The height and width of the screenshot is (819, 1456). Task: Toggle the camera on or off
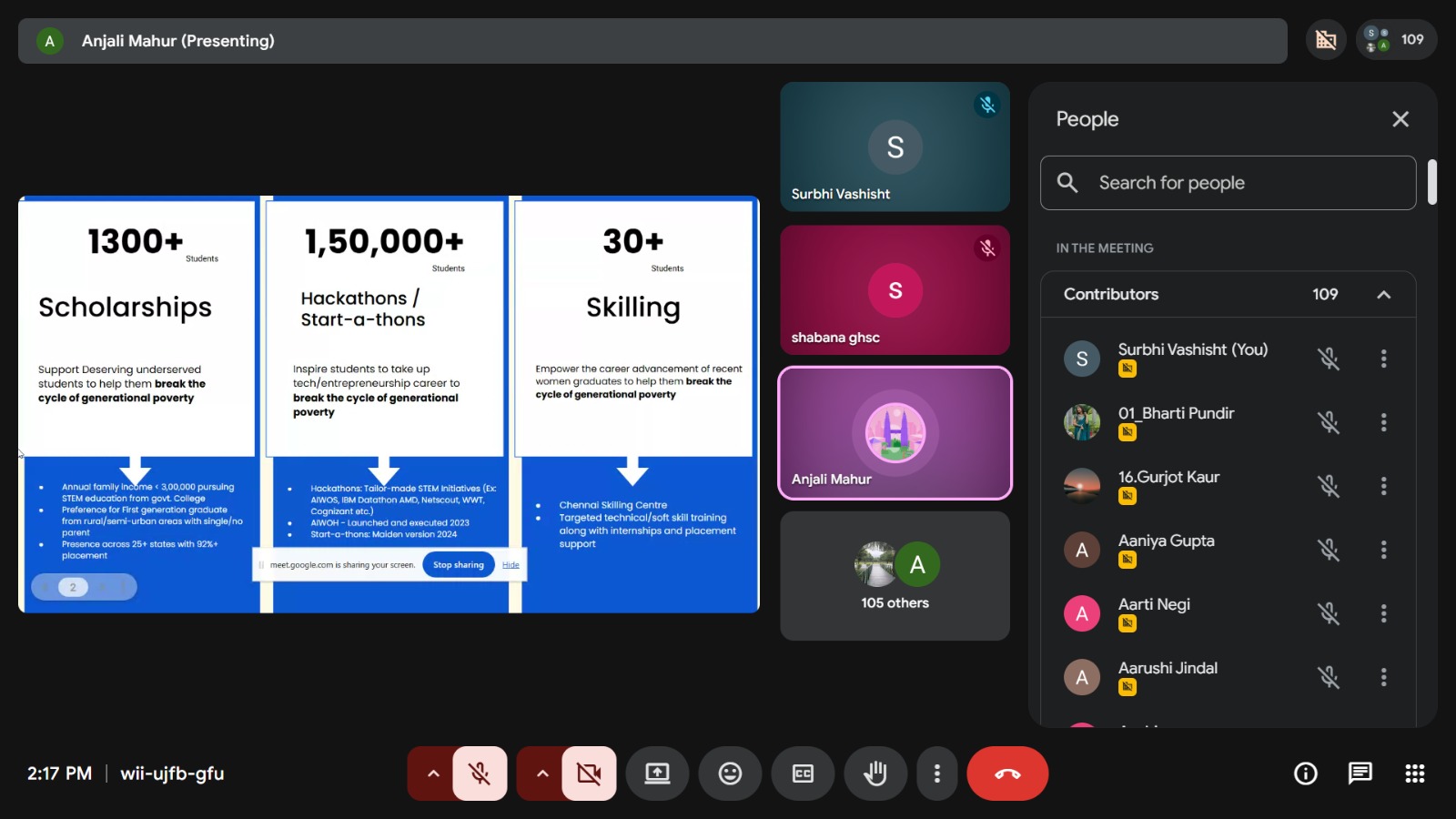coord(589,773)
